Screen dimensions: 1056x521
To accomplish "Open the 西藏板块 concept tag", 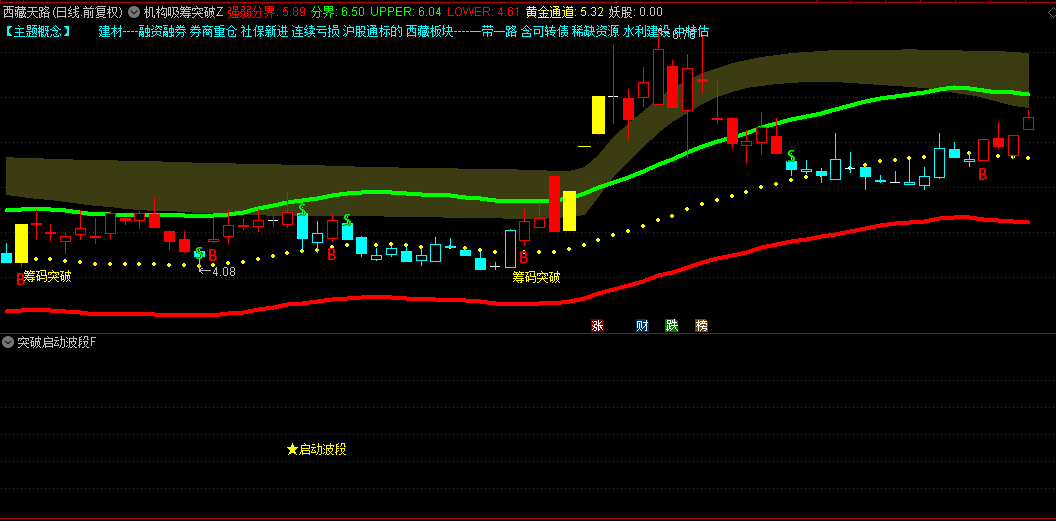I will tap(429, 31).
